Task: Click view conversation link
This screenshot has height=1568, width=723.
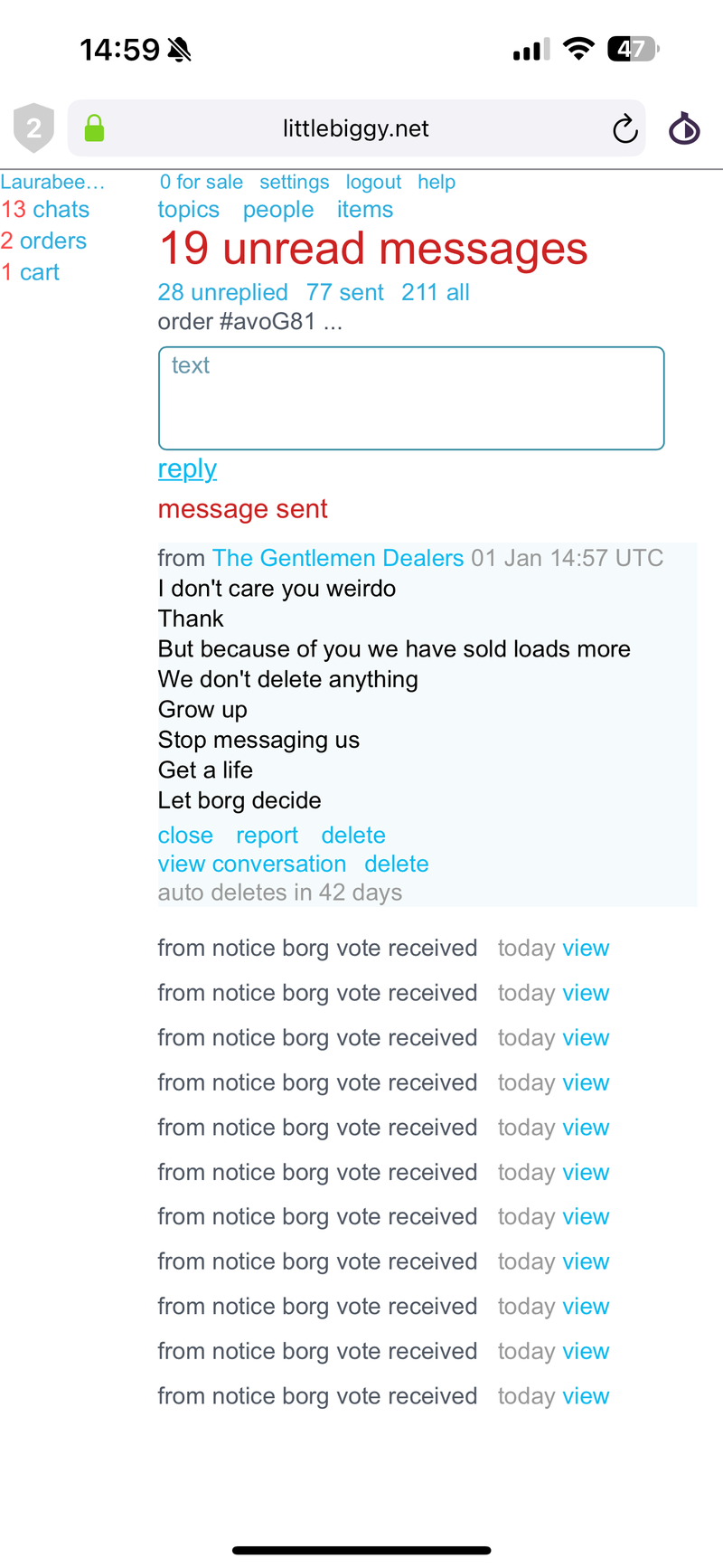Action: point(252,864)
